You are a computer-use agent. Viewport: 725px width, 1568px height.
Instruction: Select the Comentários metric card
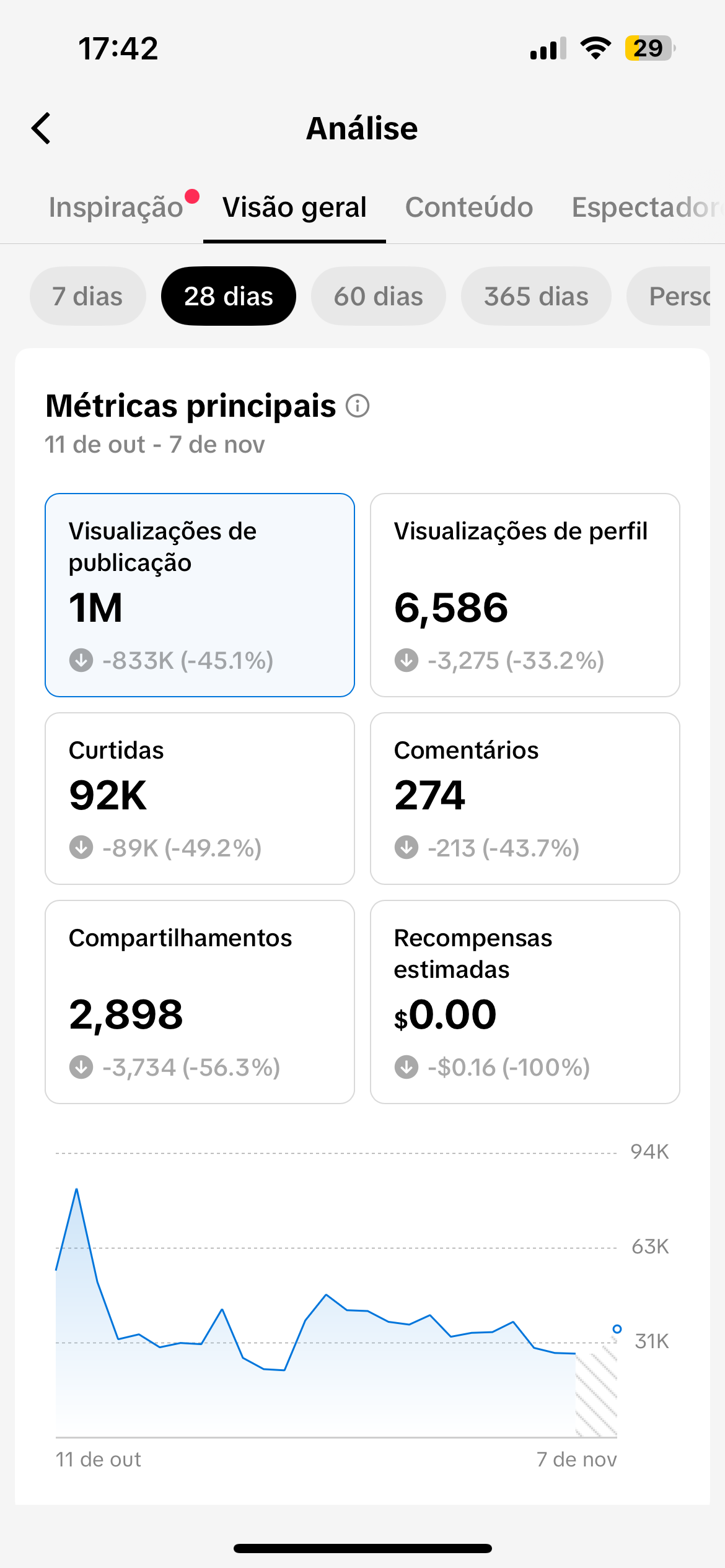click(525, 798)
